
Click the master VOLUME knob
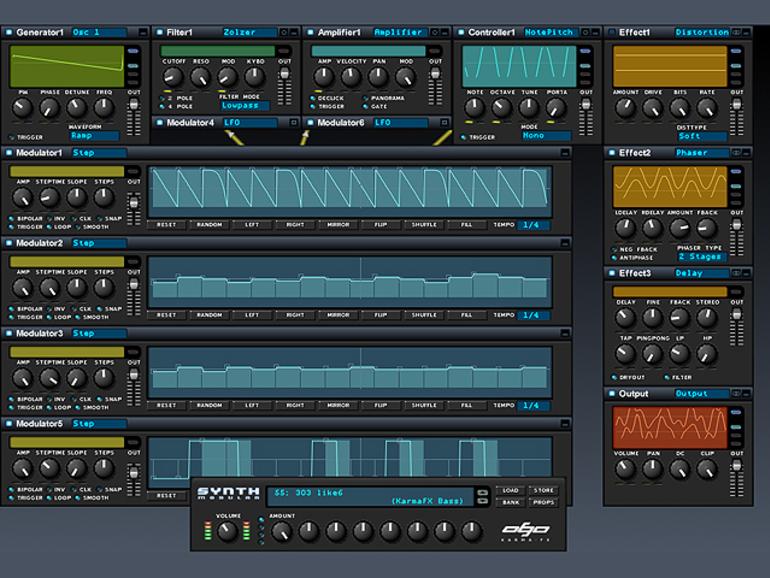[x=227, y=531]
